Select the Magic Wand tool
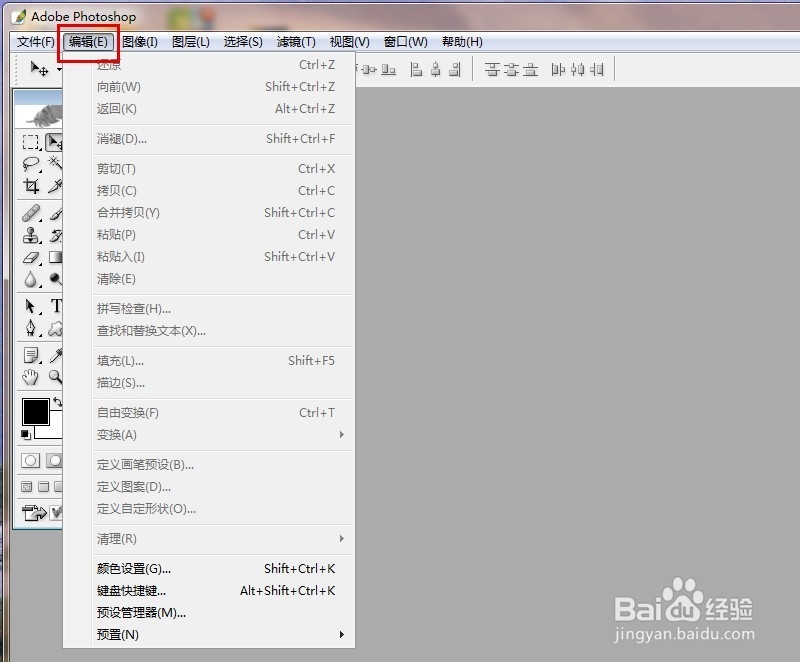800x662 pixels. [54, 164]
